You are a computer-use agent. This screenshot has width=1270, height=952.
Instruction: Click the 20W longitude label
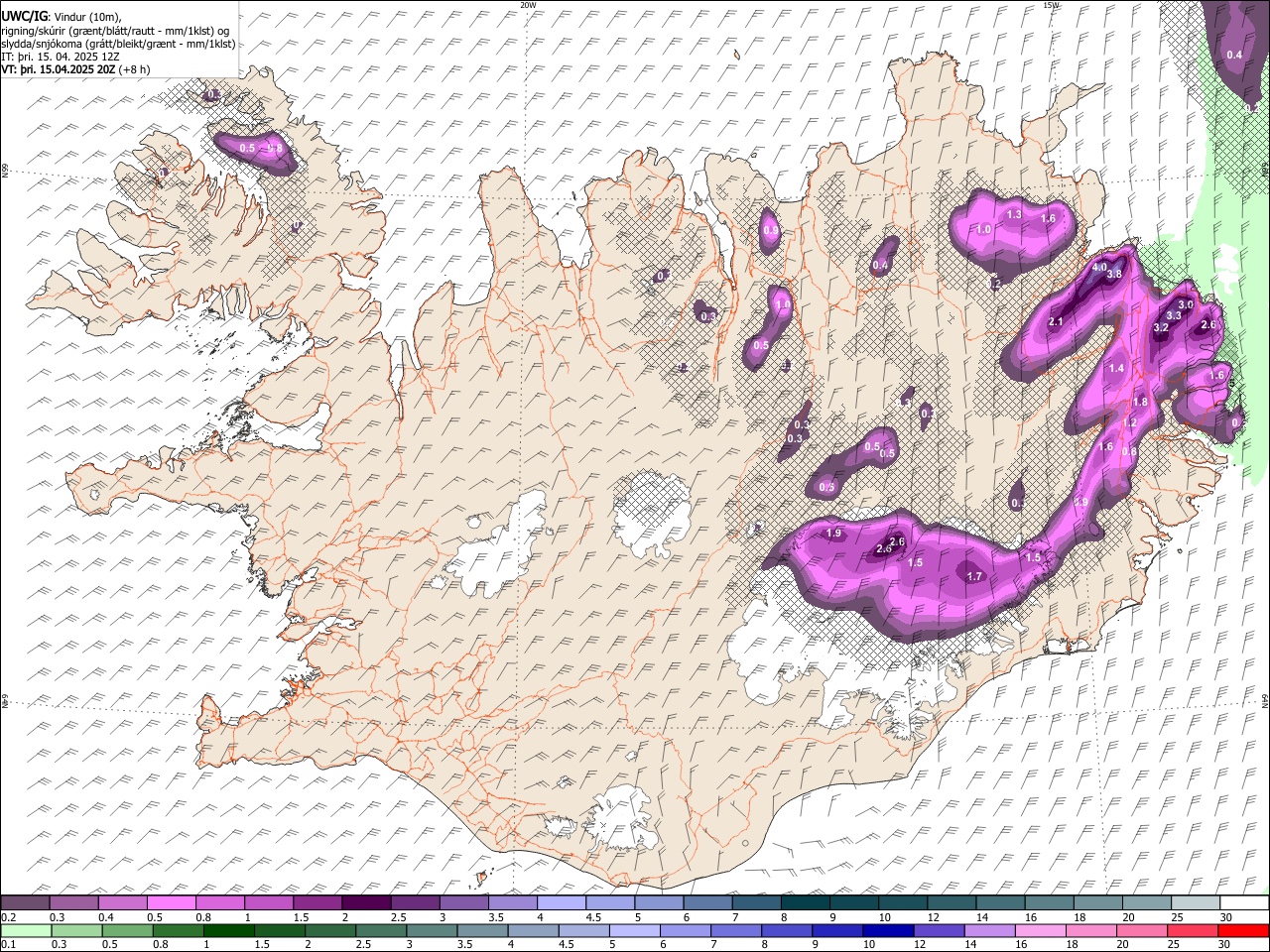[x=528, y=5]
